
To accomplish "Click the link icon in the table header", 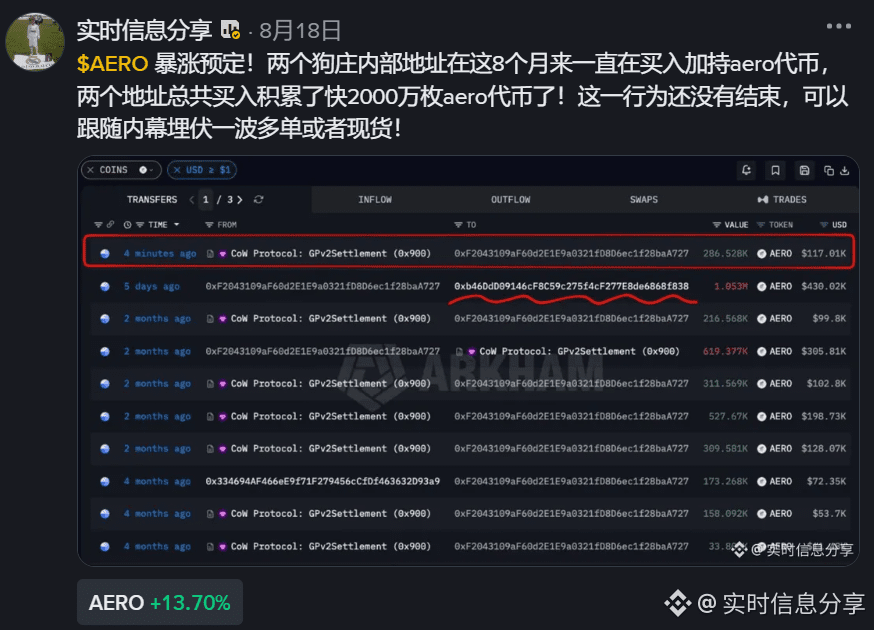I will click(x=110, y=225).
